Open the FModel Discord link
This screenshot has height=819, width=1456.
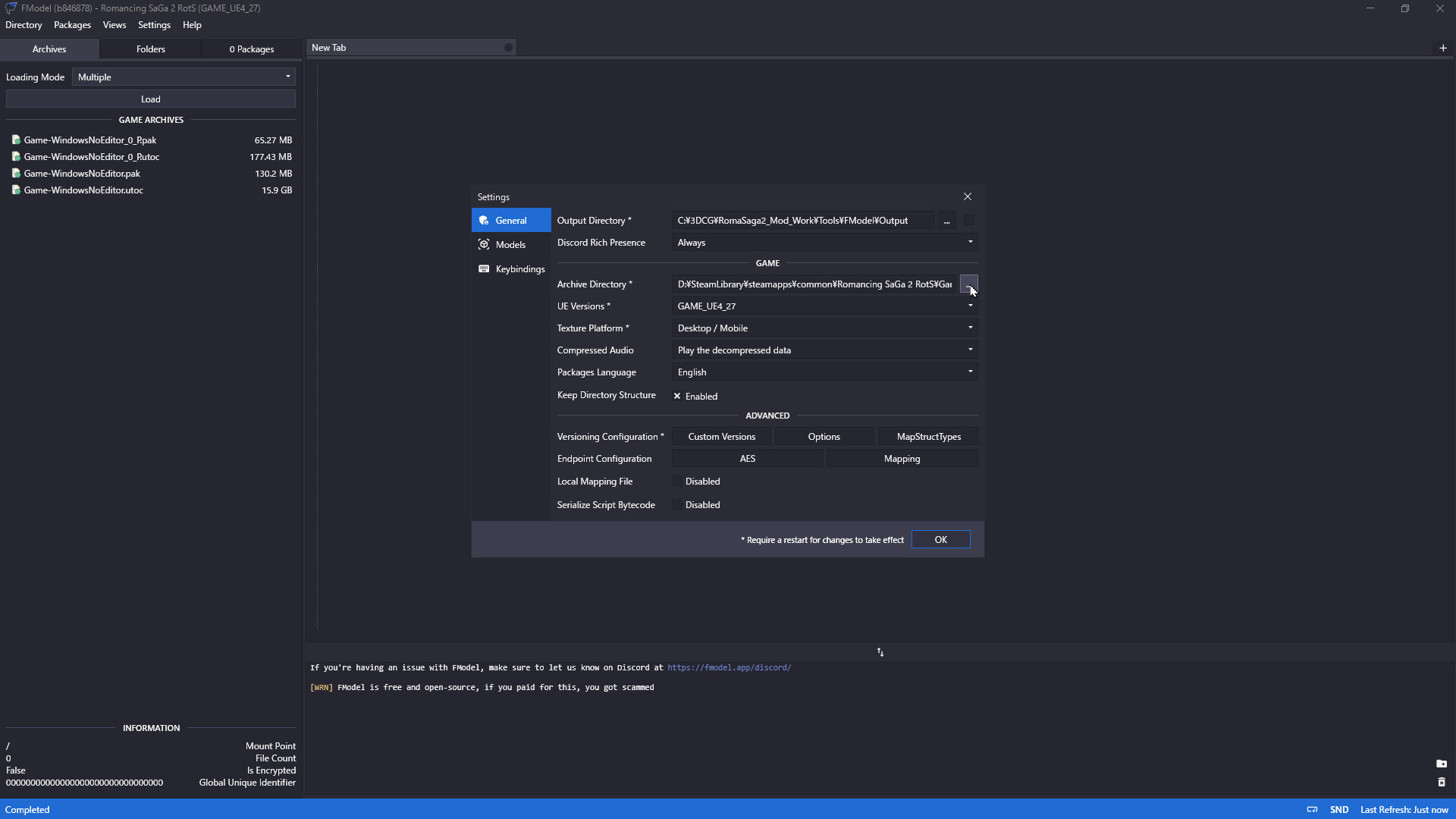coord(729,668)
